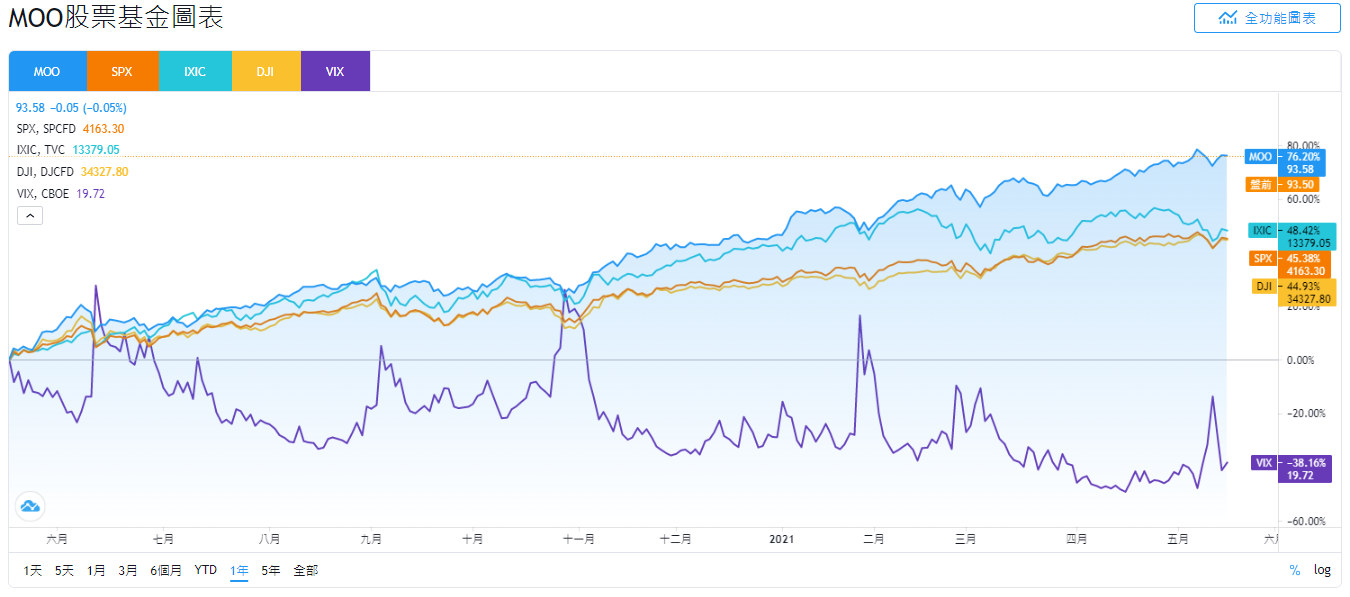The image size is (1350, 597).
Task: Click the 2021 label on time axis
Action: 782,539
